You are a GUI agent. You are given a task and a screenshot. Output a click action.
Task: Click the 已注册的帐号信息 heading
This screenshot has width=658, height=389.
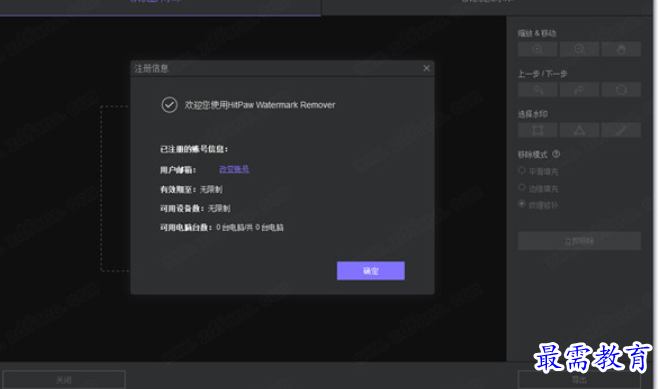pyautogui.click(x=194, y=149)
